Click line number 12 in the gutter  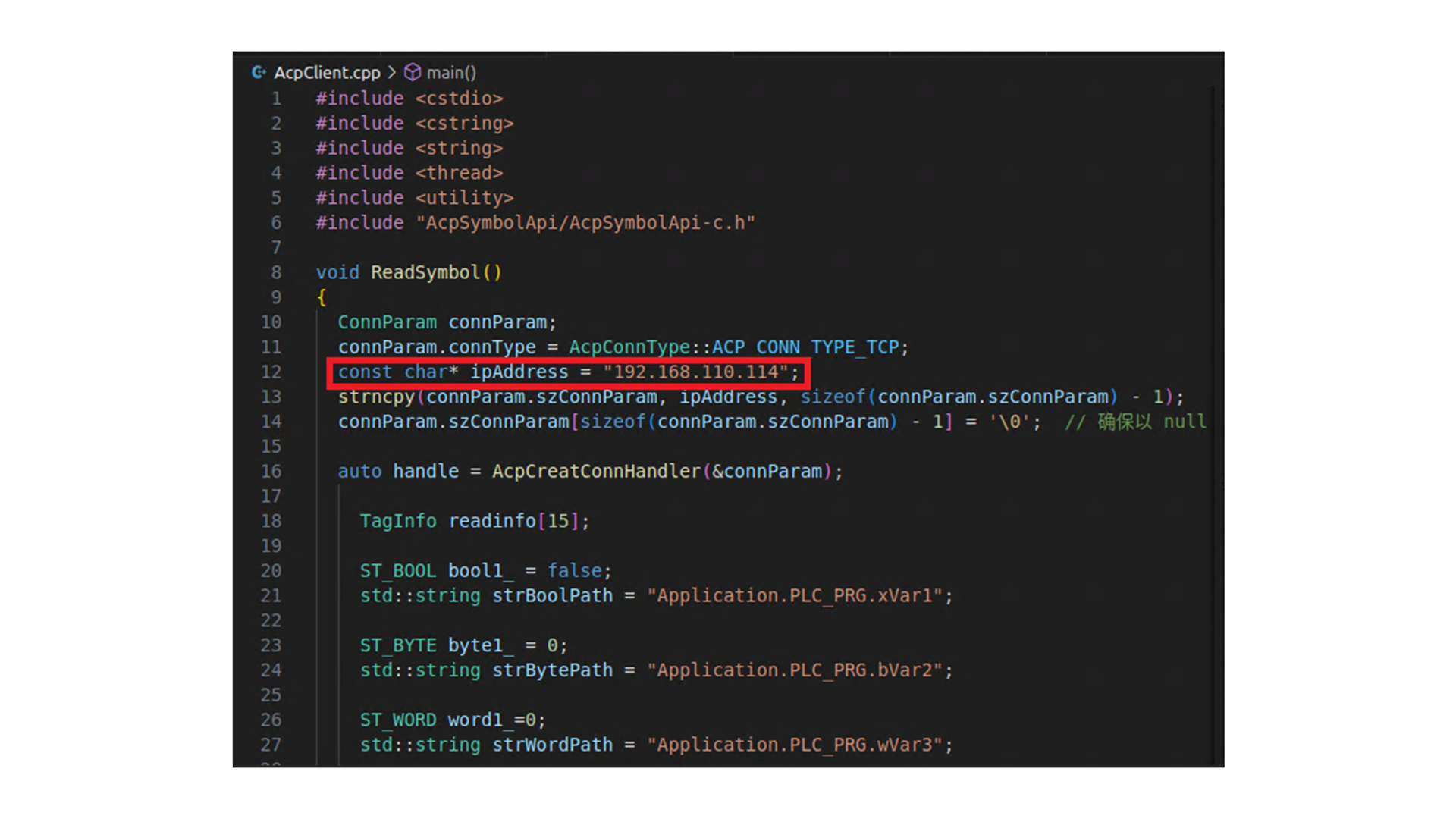coord(271,372)
